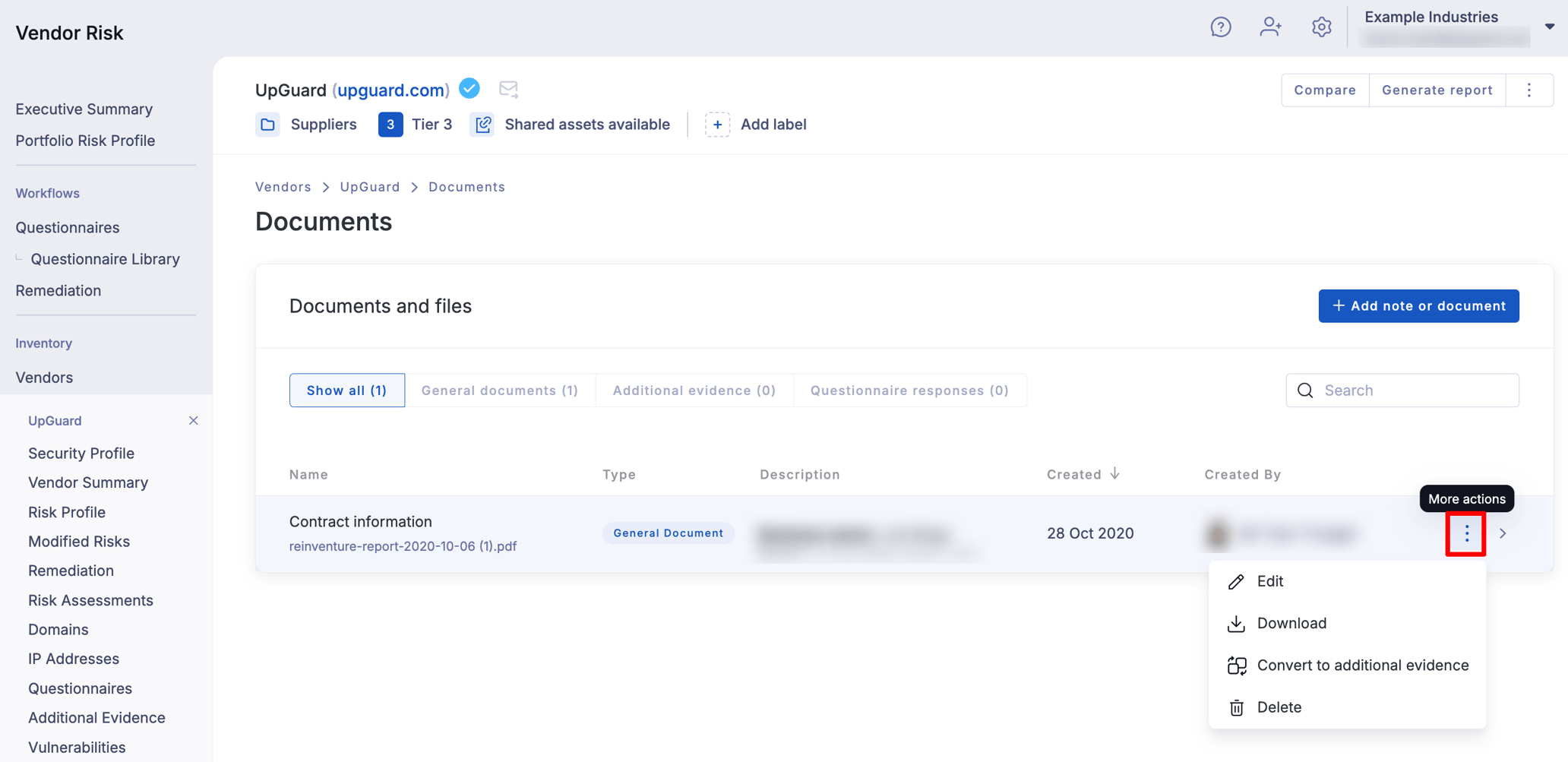The height and width of the screenshot is (762, 1568).
Task: Open vendor header kebab menu next to Generate report
Action: [x=1529, y=90]
